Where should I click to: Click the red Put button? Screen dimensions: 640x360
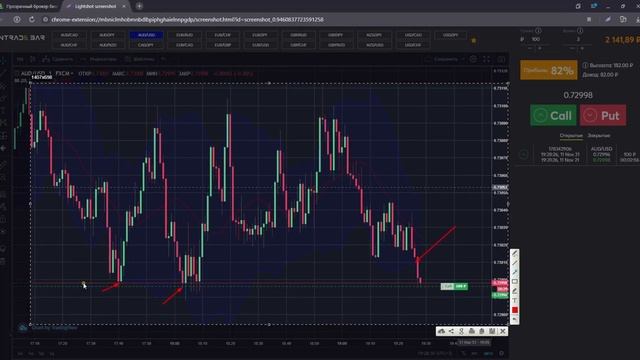[x=603, y=116]
